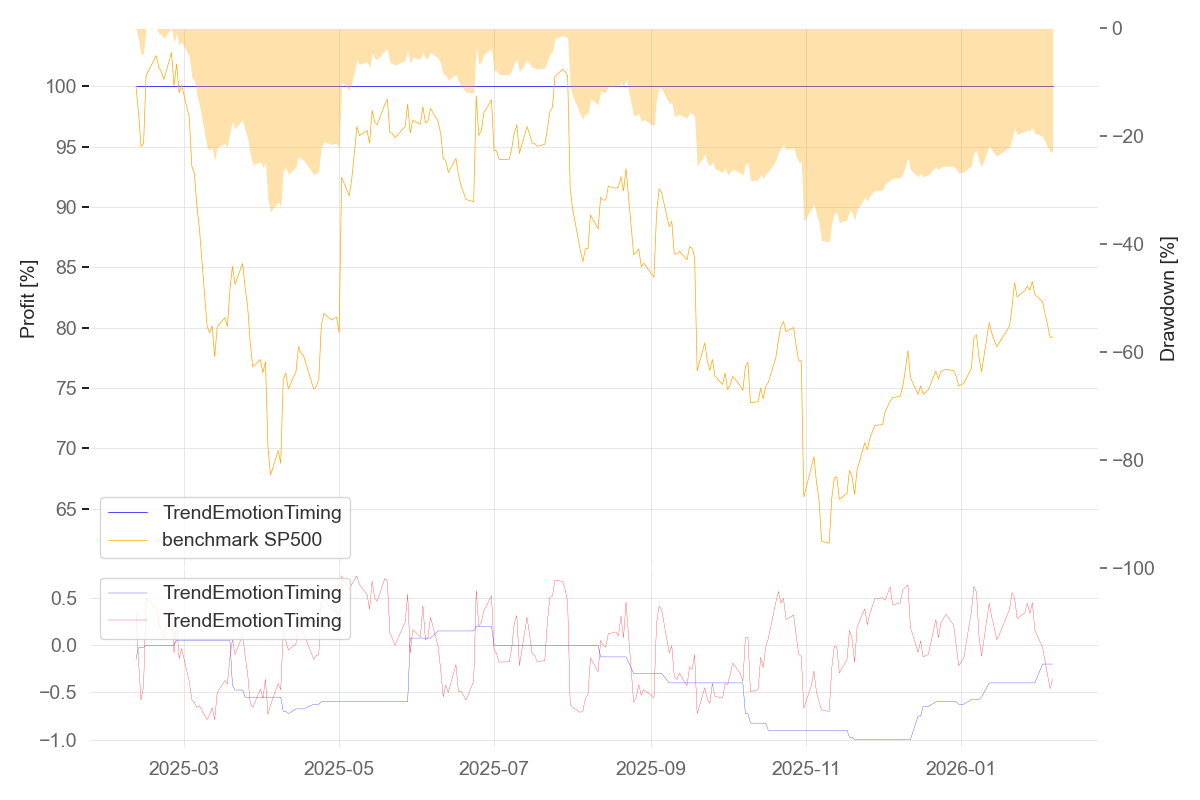Click the 2025-03 date tick label

tap(184, 768)
